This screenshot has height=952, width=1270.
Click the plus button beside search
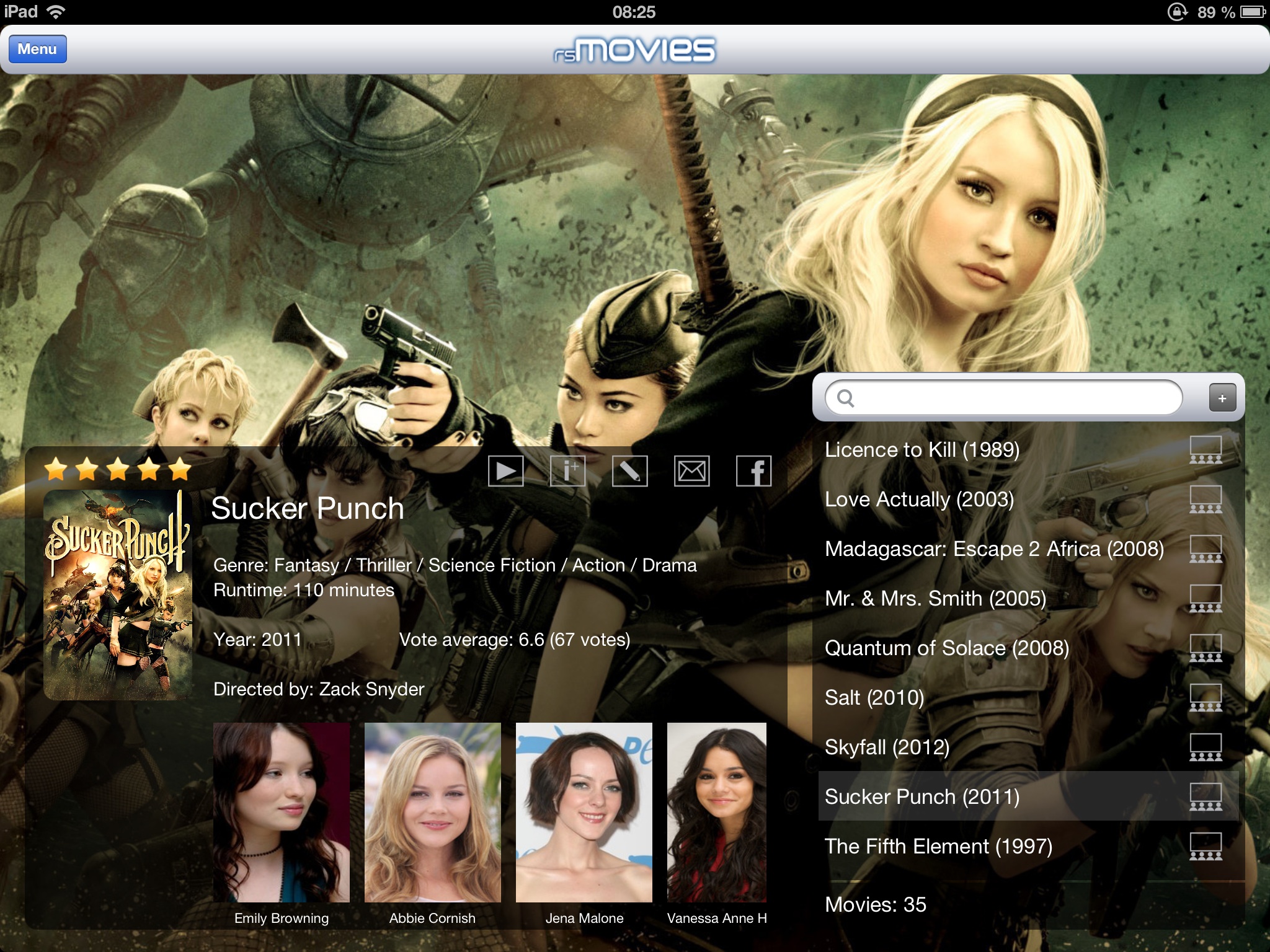[x=1222, y=398]
